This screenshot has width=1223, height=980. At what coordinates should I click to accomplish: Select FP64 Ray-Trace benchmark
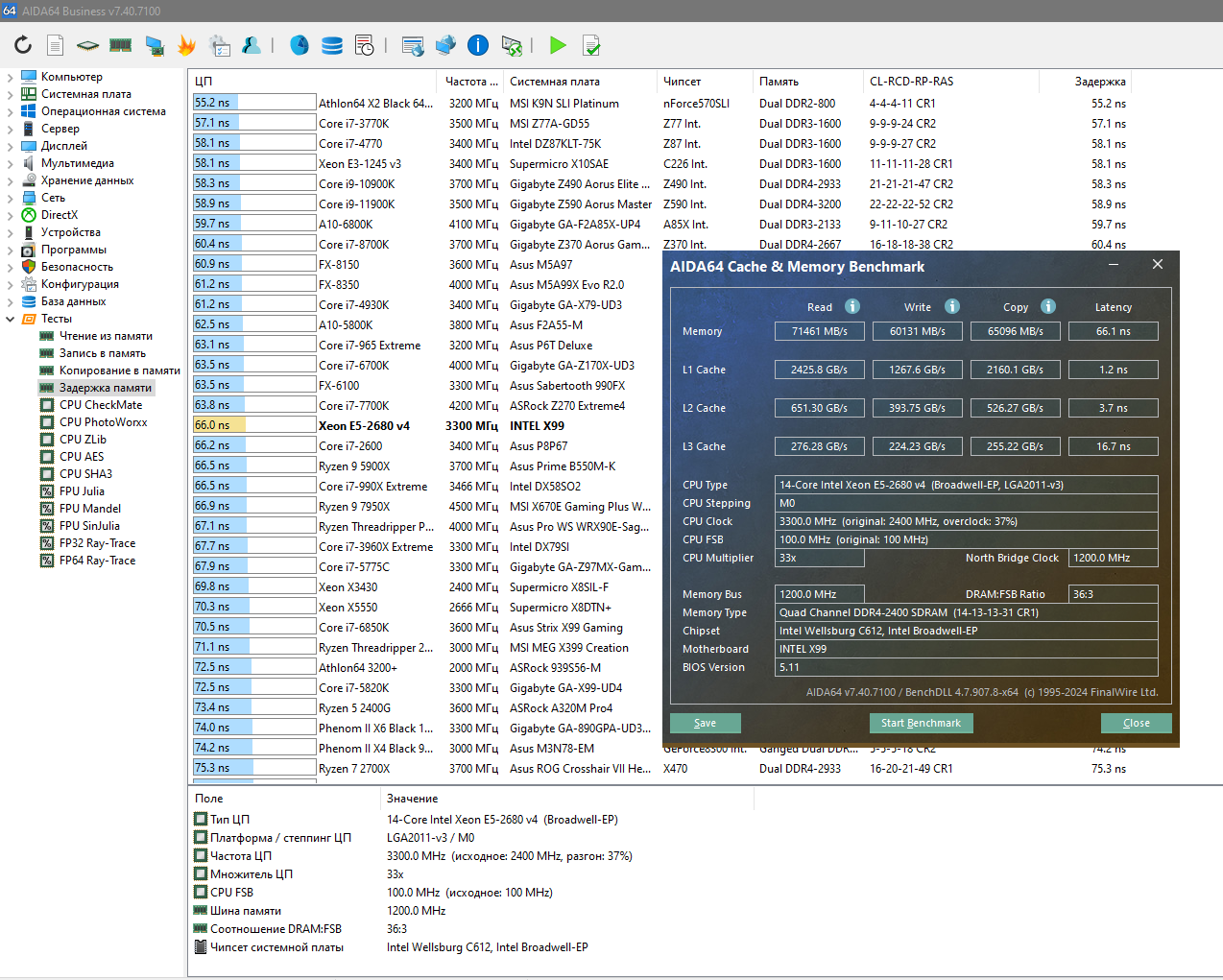(97, 561)
